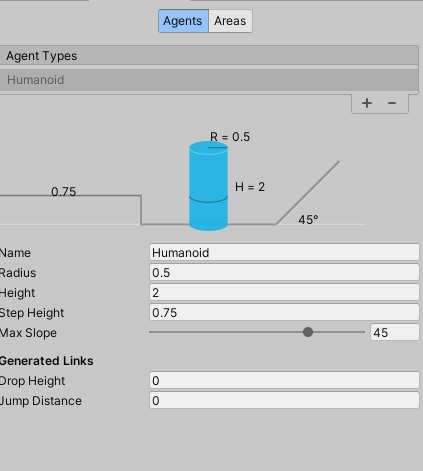Image resolution: width=423 pixels, height=471 pixels.
Task: Click the Radius input field
Action: (x=284, y=272)
